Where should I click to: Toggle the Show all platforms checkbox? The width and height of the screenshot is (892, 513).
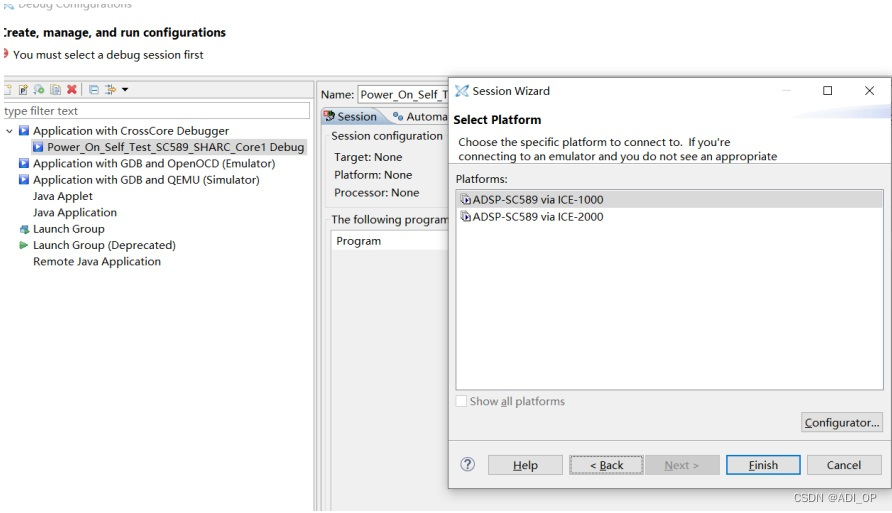coord(461,401)
